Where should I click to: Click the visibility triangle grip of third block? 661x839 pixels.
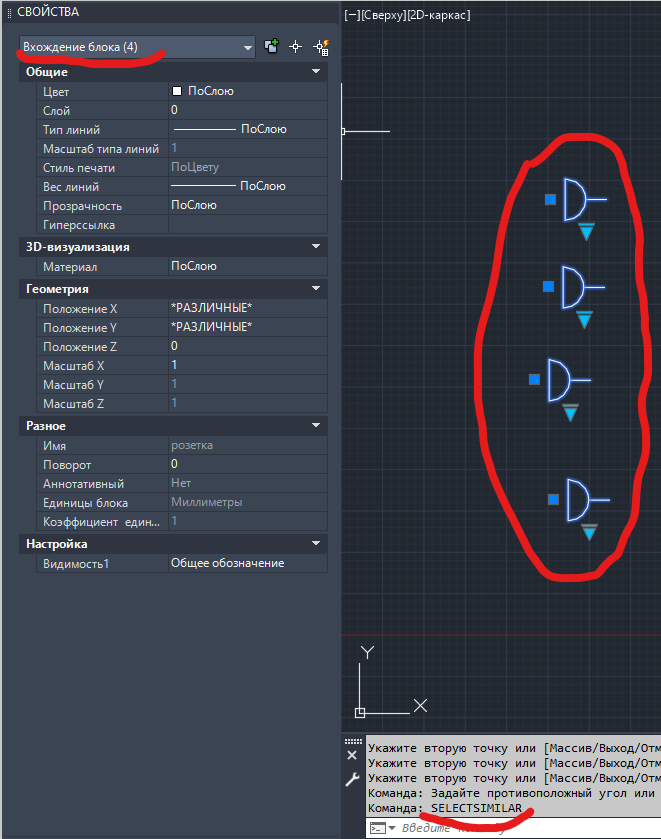pos(570,413)
